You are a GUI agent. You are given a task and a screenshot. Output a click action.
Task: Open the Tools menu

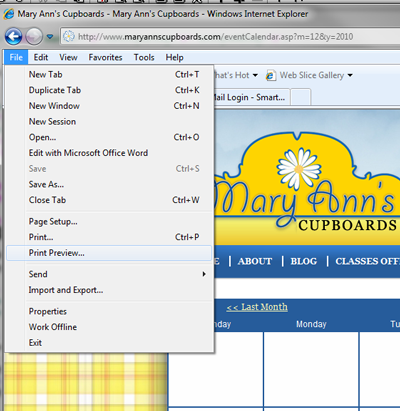(144, 57)
